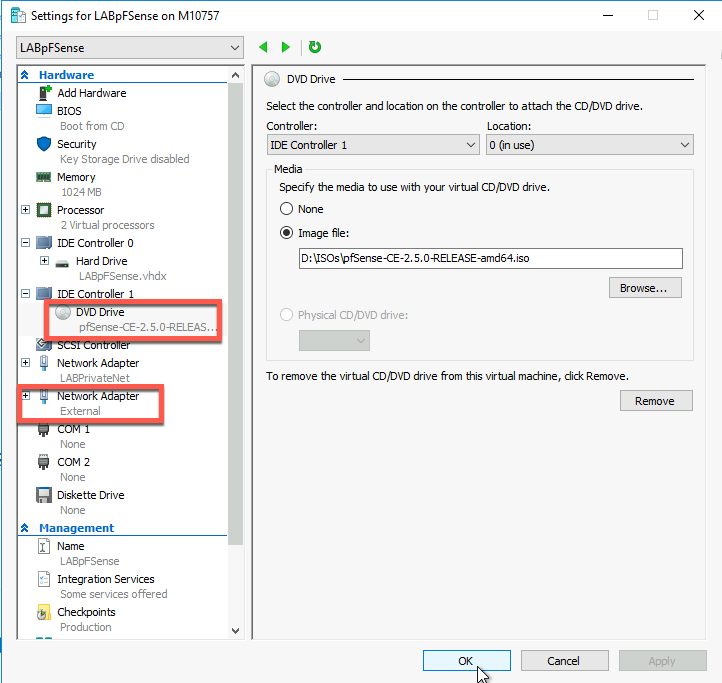Viewport: 722px width, 683px height.
Task: Expand the Processor tree node
Action: point(26,210)
